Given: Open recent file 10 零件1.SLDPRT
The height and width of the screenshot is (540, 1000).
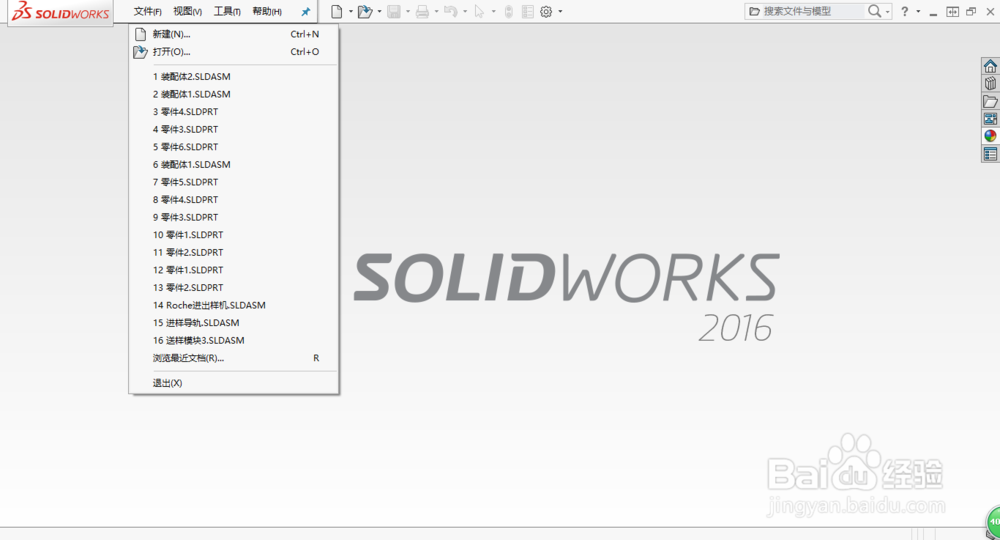Looking at the screenshot, I should click(x=233, y=235).
